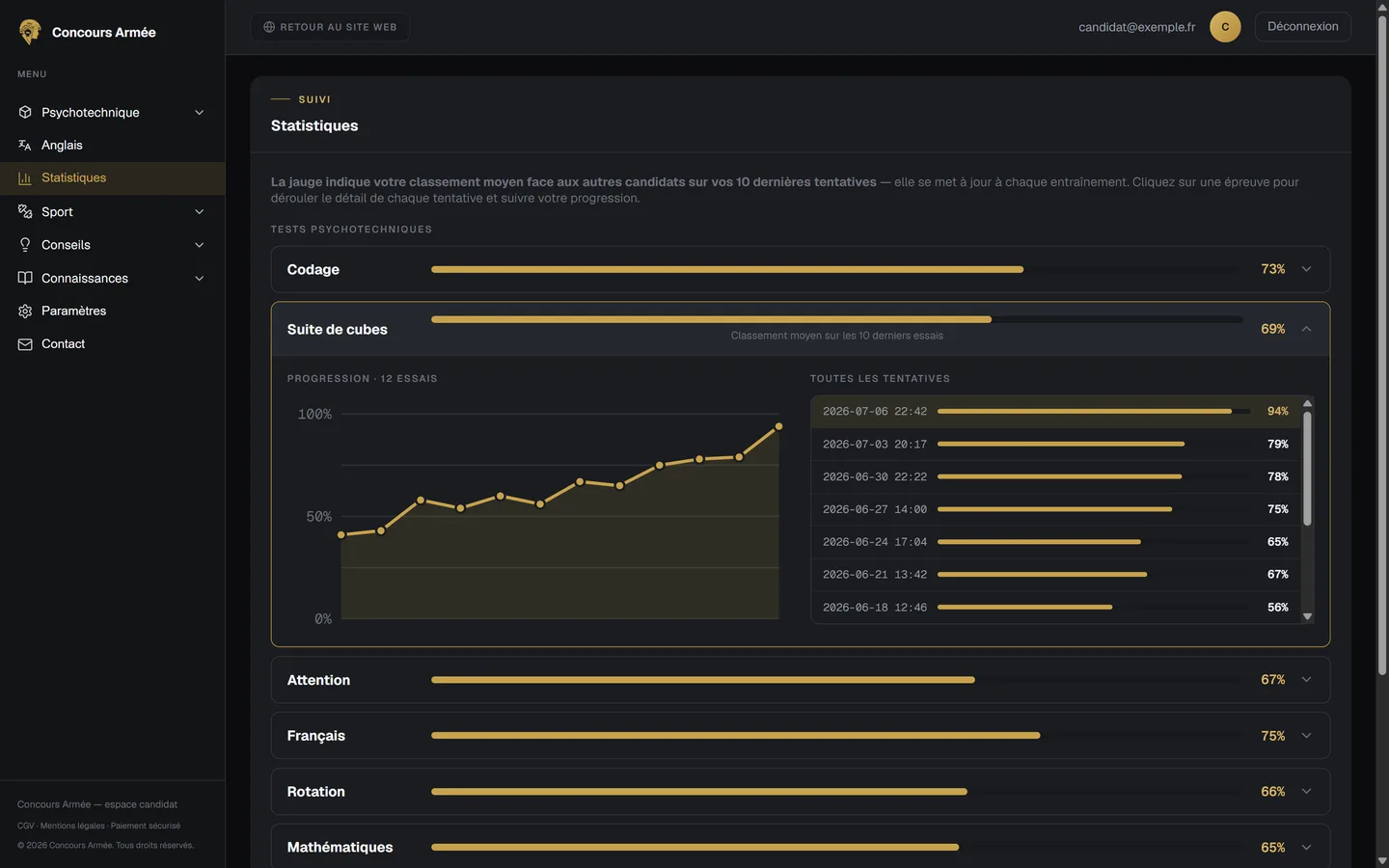The width and height of the screenshot is (1389, 868).
Task: Click the Anglais translation icon
Action: pos(25,145)
